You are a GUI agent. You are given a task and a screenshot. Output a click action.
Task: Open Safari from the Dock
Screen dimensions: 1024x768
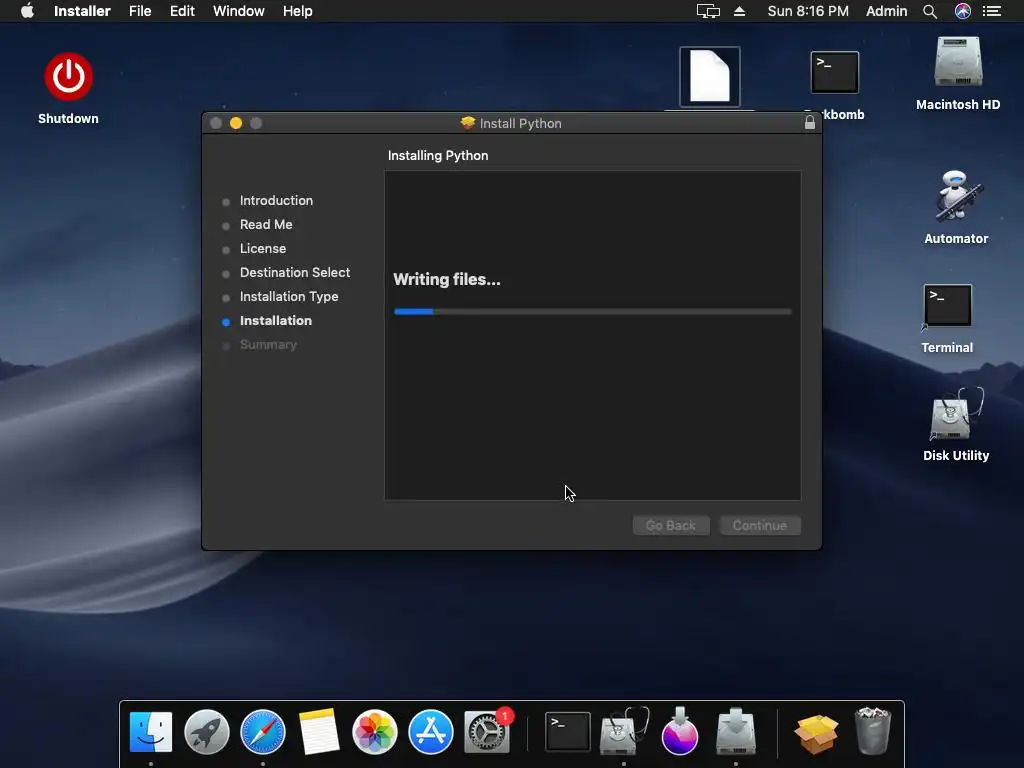coord(263,732)
